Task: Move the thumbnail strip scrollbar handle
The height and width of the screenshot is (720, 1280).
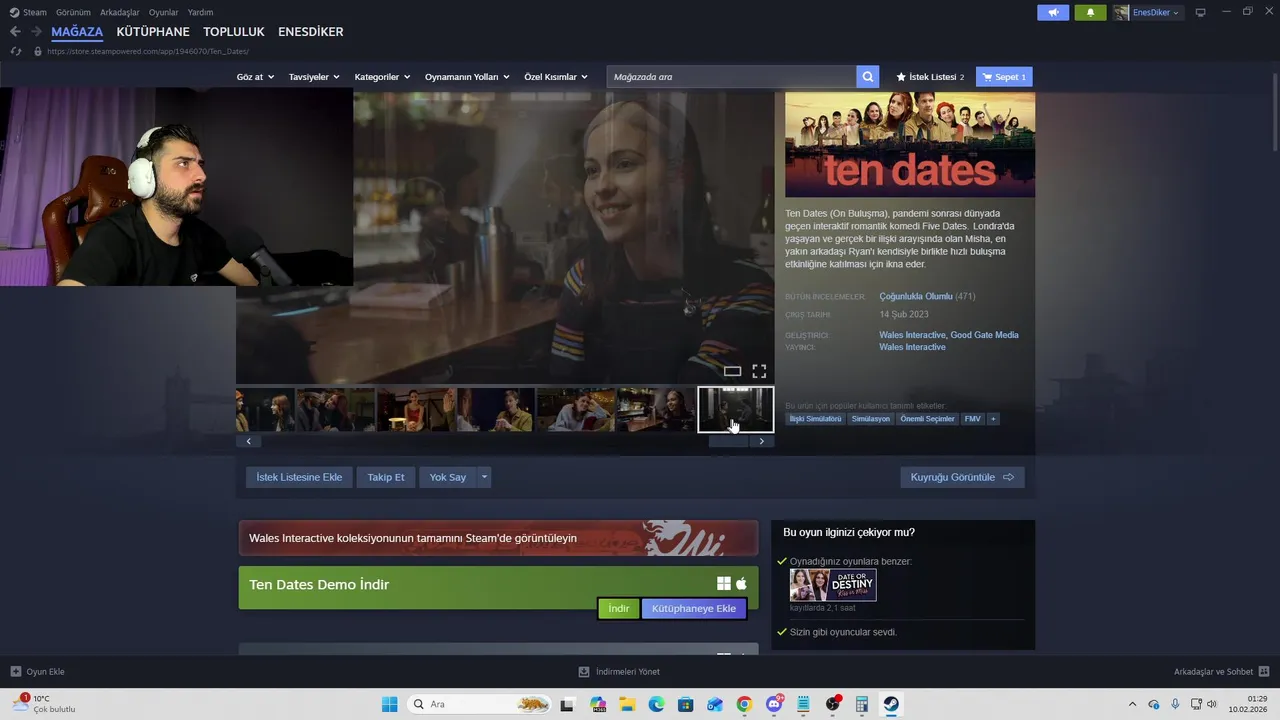Action: pos(728,441)
